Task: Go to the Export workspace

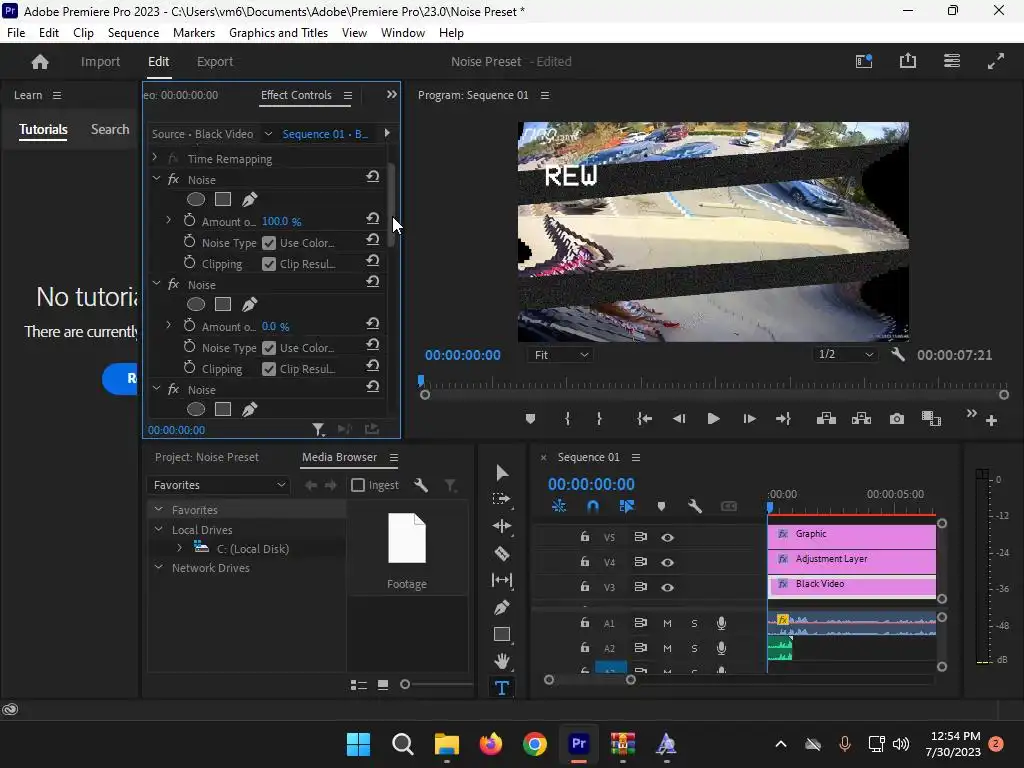Action: tap(214, 61)
